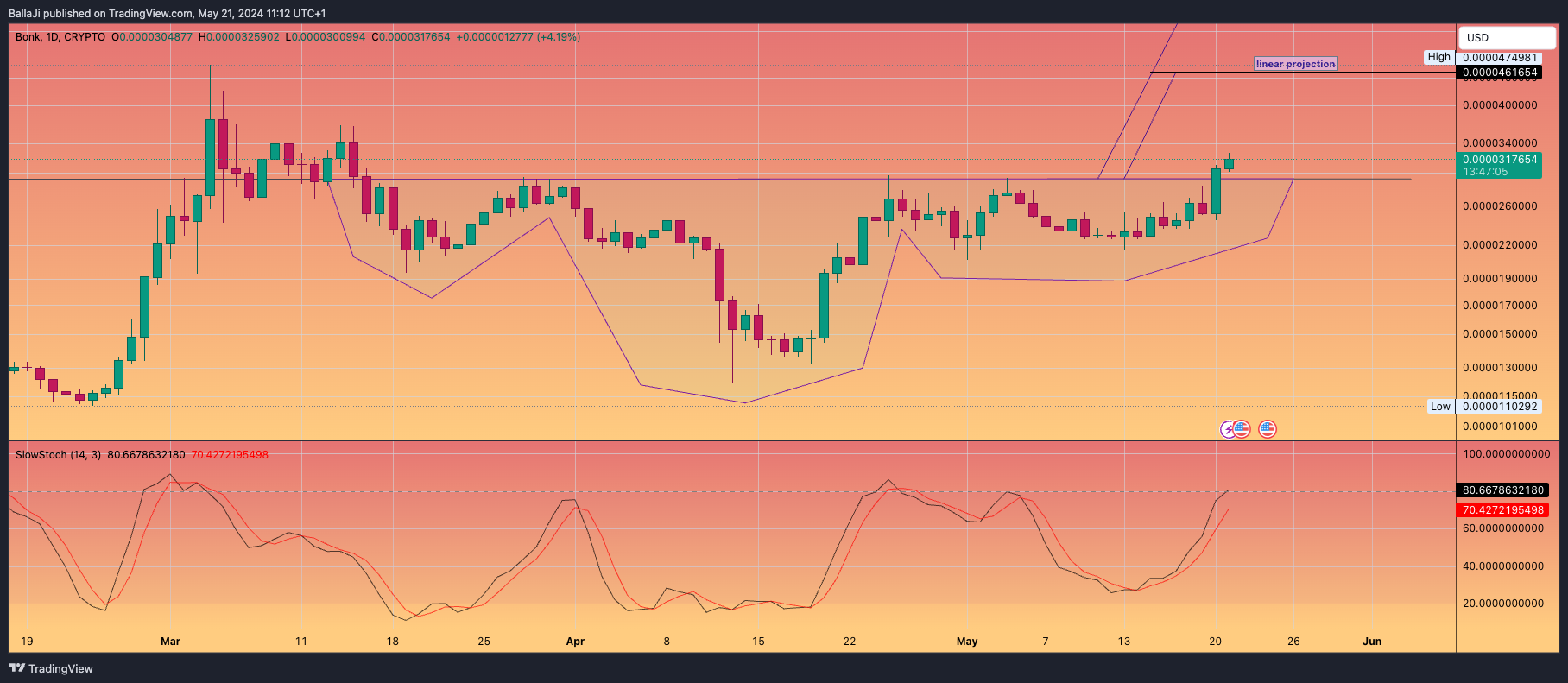The width and height of the screenshot is (1568, 683).
Task: Click the Jun date label on time axis
Action: tap(1372, 642)
